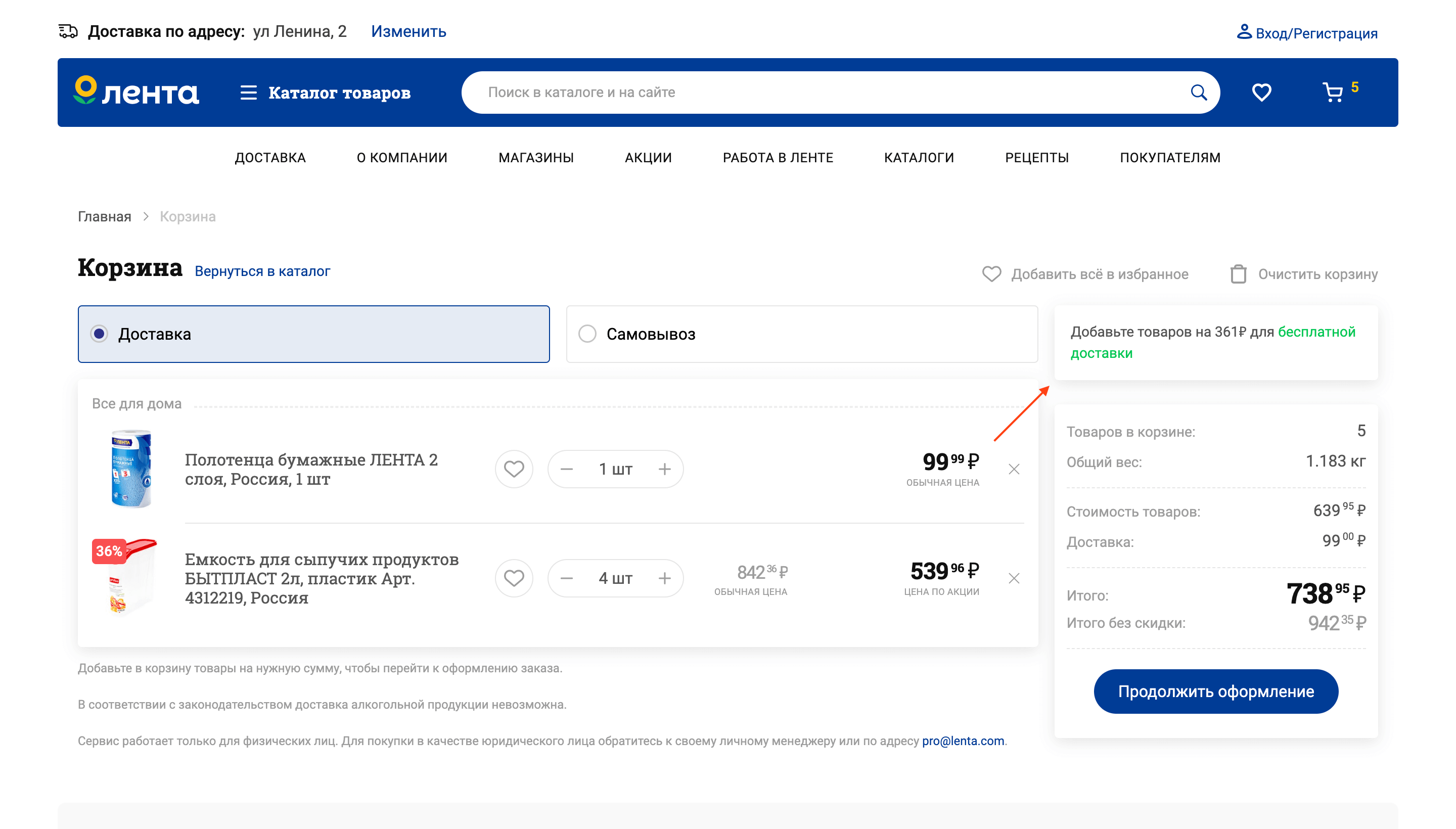Screen dimensions: 1456x829
Task: Click Вход/Регистрация link
Action: tap(1316, 33)
